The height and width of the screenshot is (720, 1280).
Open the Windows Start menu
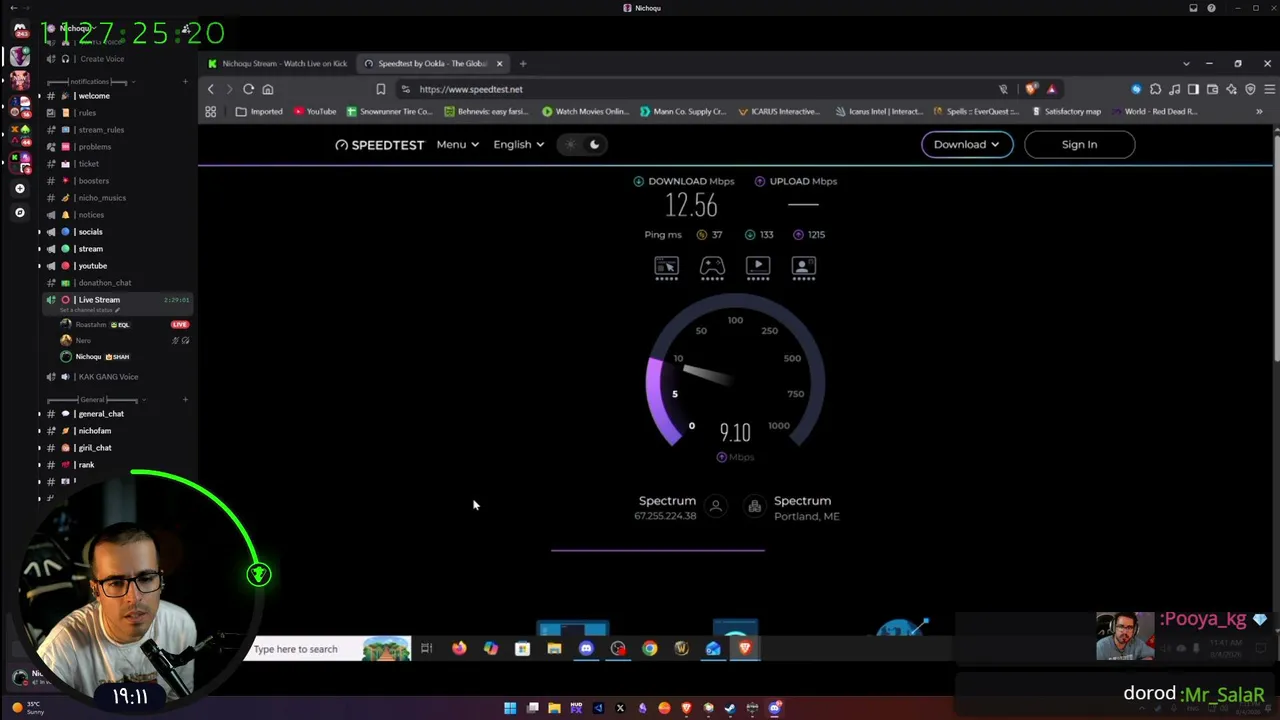click(510, 708)
